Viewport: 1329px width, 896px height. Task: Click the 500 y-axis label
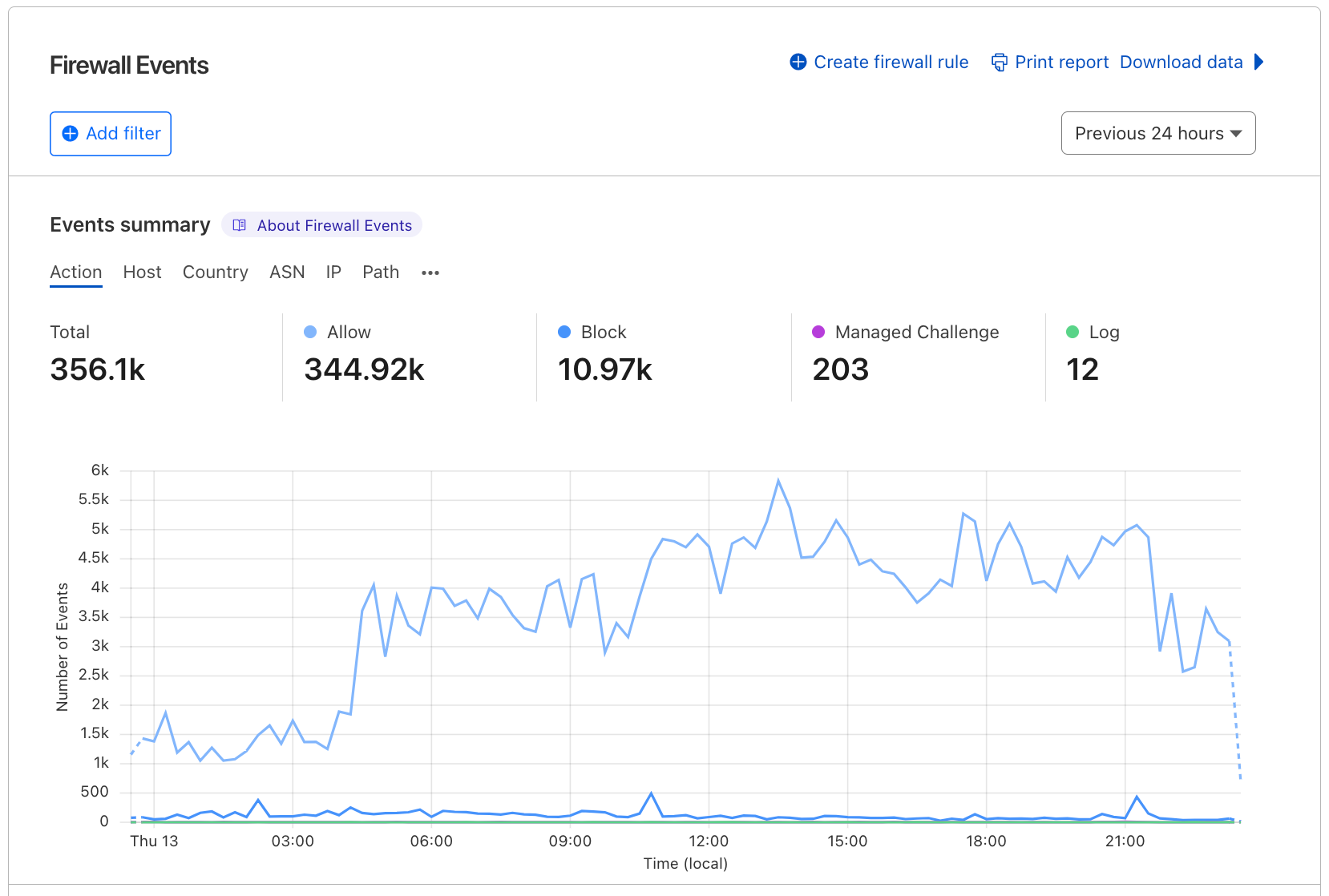tap(95, 792)
